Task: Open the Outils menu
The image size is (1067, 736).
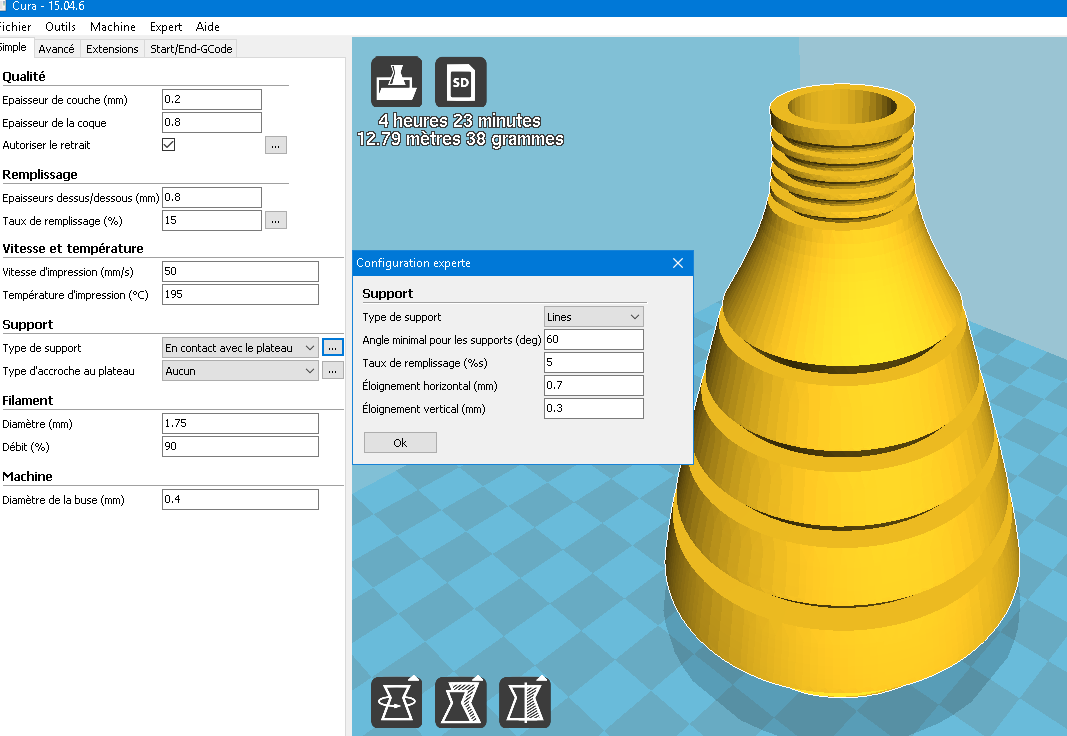Action: (x=61, y=27)
